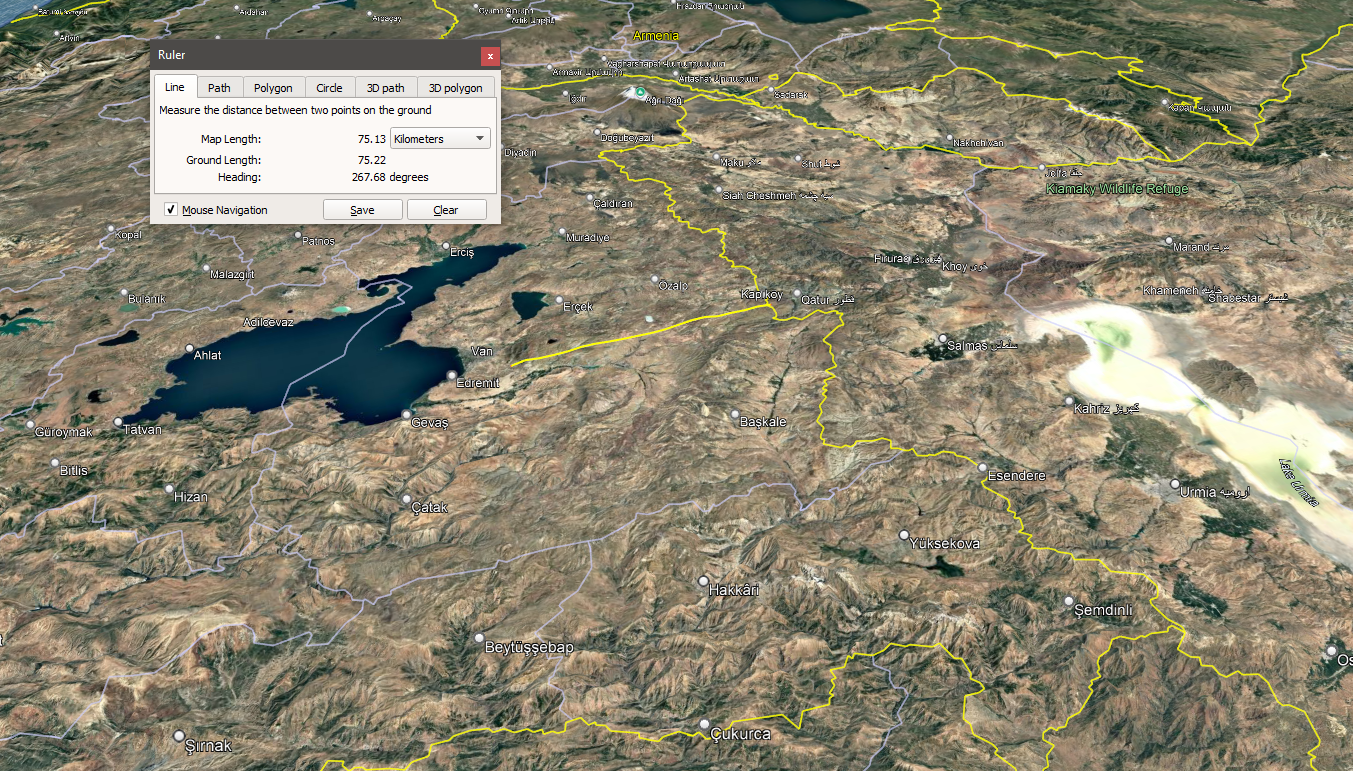Image resolution: width=1353 pixels, height=771 pixels.
Task: Toggle the Mouse Navigation checkbox
Action: [x=171, y=210]
